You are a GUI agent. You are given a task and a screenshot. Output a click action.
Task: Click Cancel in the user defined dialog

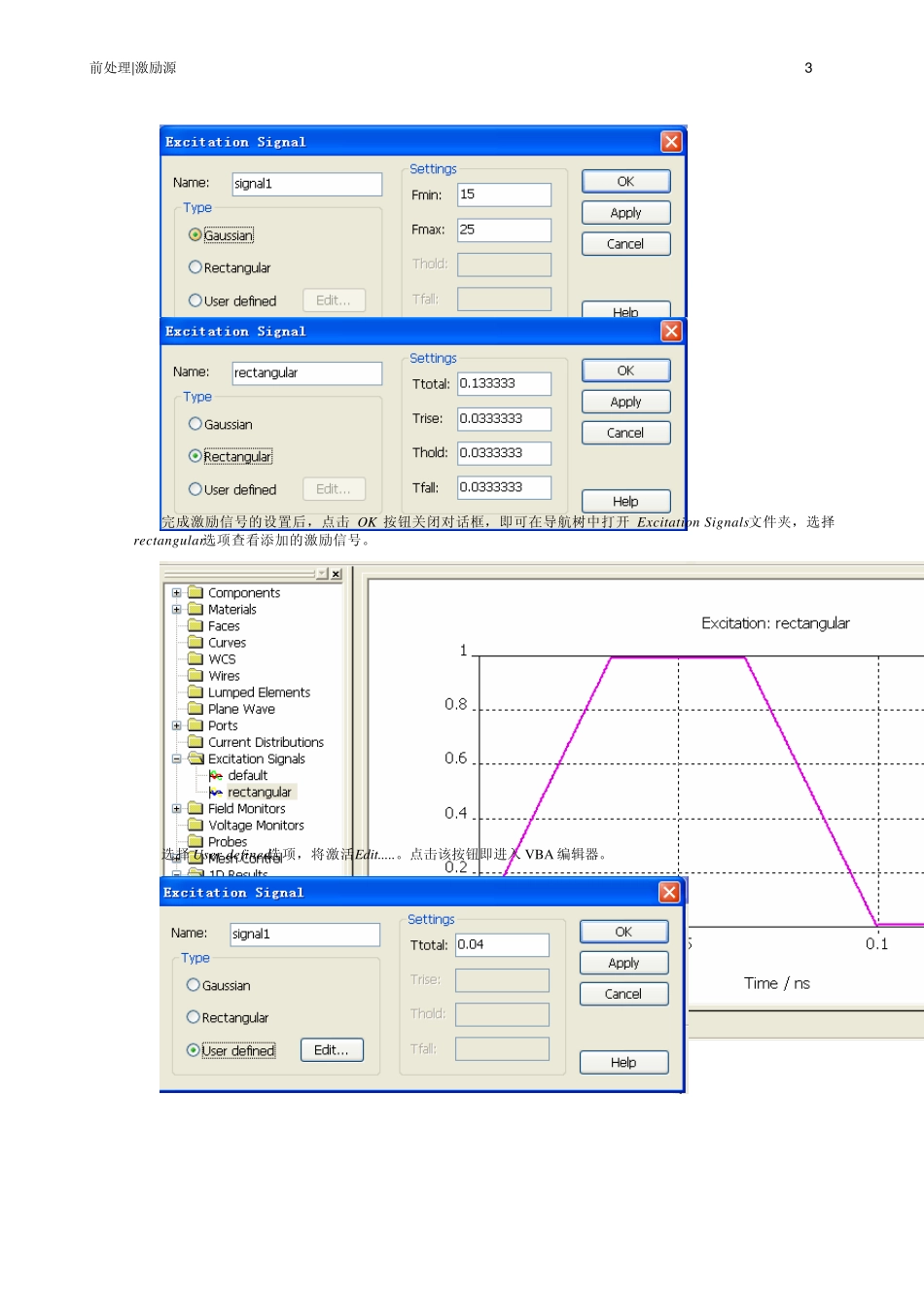pyautogui.click(x=623, y=994)
